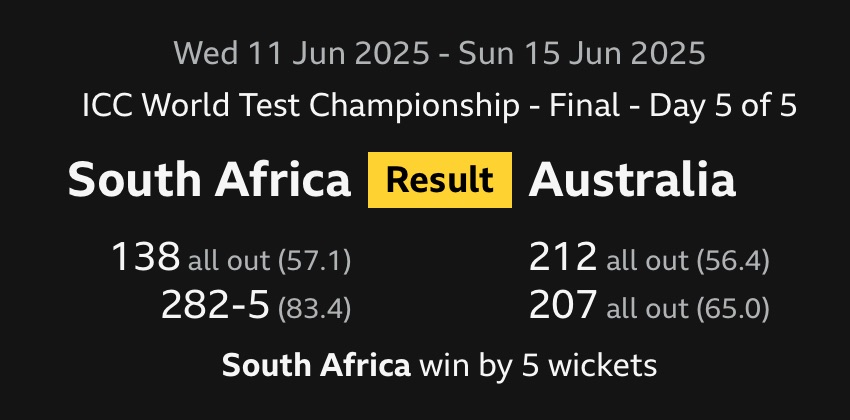This screenshot has height=420, width=850.
Task: Select the South Africa team heading
Action: coord(209,181)
